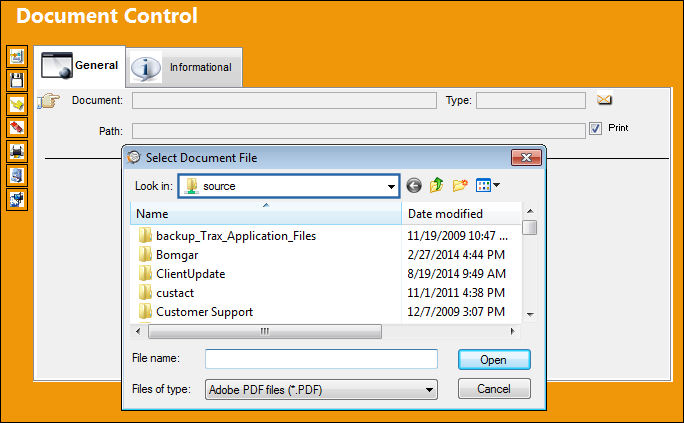Screen dimensions: 684x423
Task: Open the Files of type dropdown
Action: pos(429,389)
